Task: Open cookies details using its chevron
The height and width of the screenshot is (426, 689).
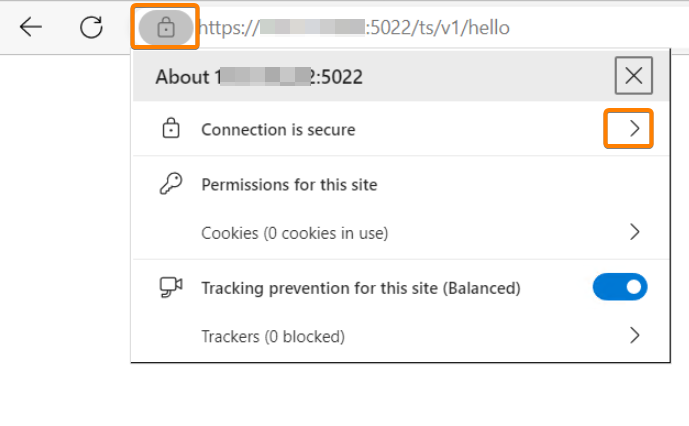Action: (x=634, y=232)
